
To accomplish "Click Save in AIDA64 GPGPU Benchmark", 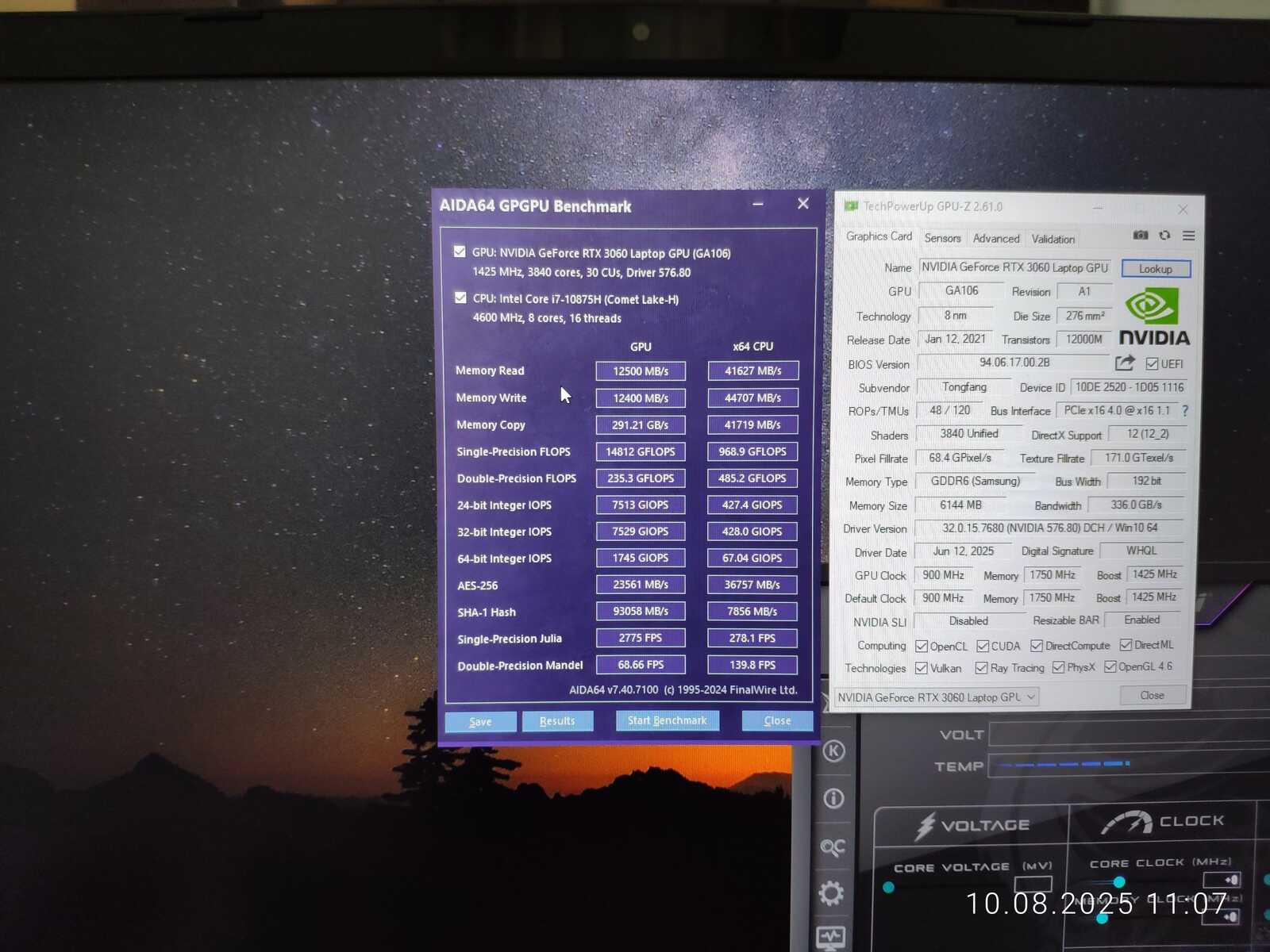I will click(x=480, y=721).
